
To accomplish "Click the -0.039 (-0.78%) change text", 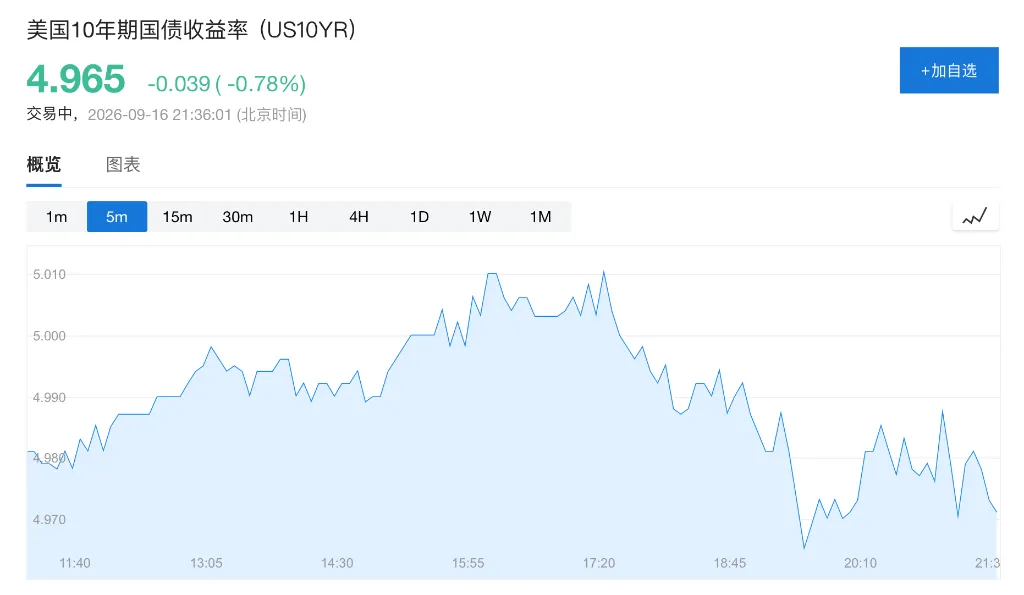I will pos(227,84).
